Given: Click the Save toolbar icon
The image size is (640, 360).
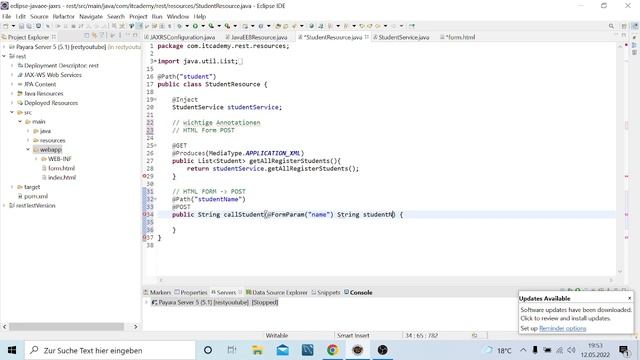Looking at the screenshot, I should click(22, 26).
